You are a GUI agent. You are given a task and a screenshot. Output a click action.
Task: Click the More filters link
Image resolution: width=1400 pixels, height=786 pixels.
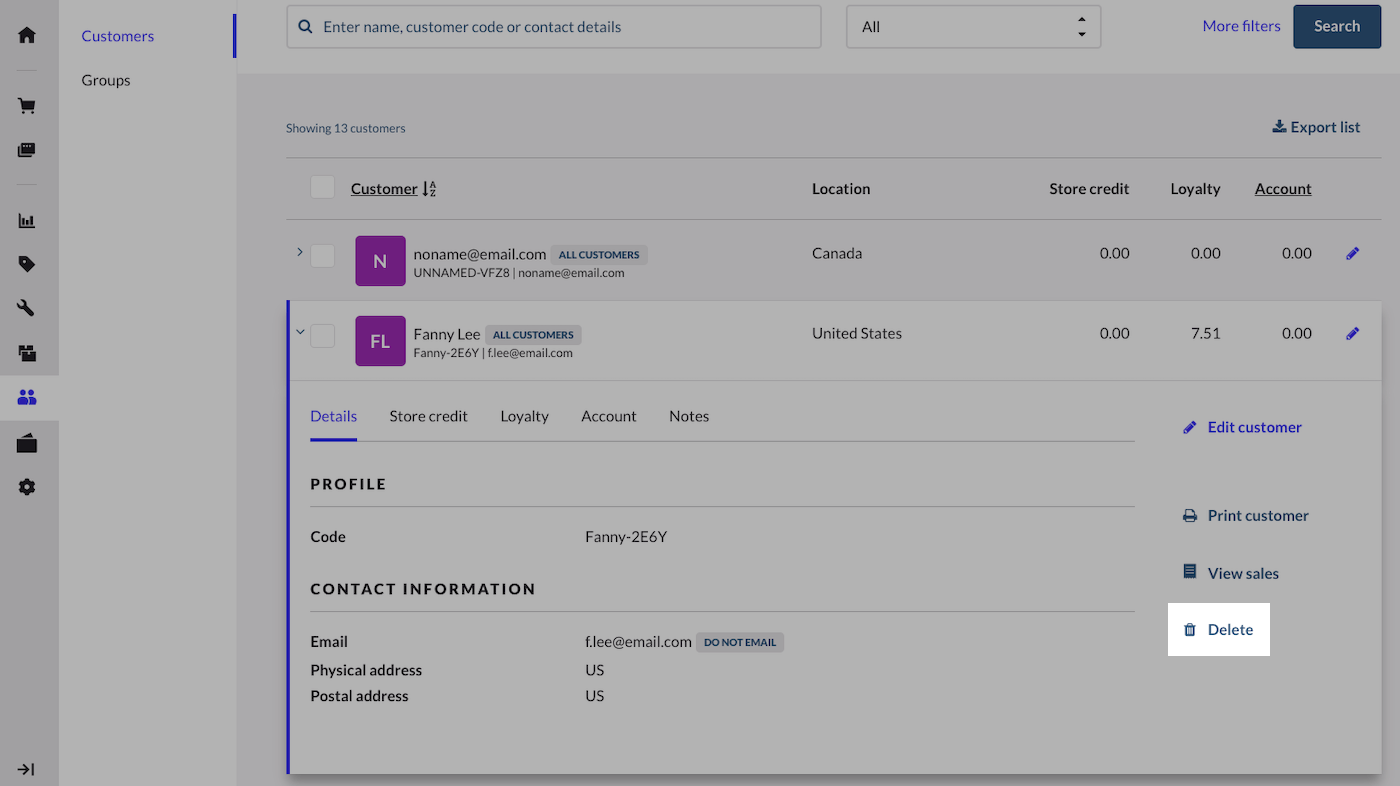tap(1241, 26)
